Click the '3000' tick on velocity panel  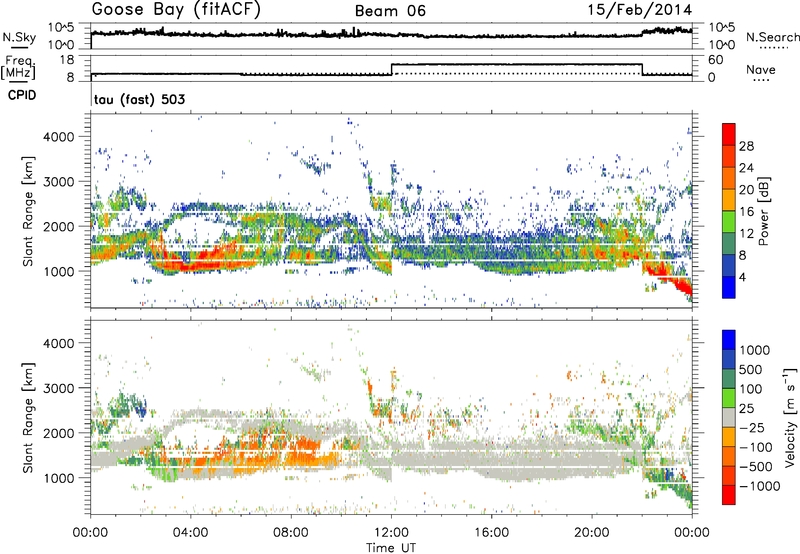click(x=60, y=388)
